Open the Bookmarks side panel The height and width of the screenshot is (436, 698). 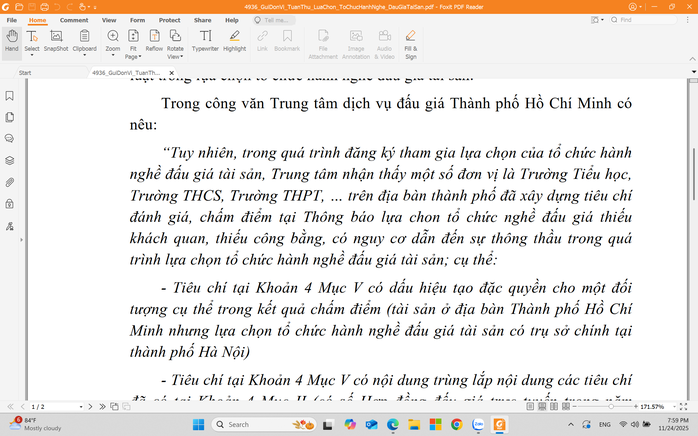click(9, 97)
